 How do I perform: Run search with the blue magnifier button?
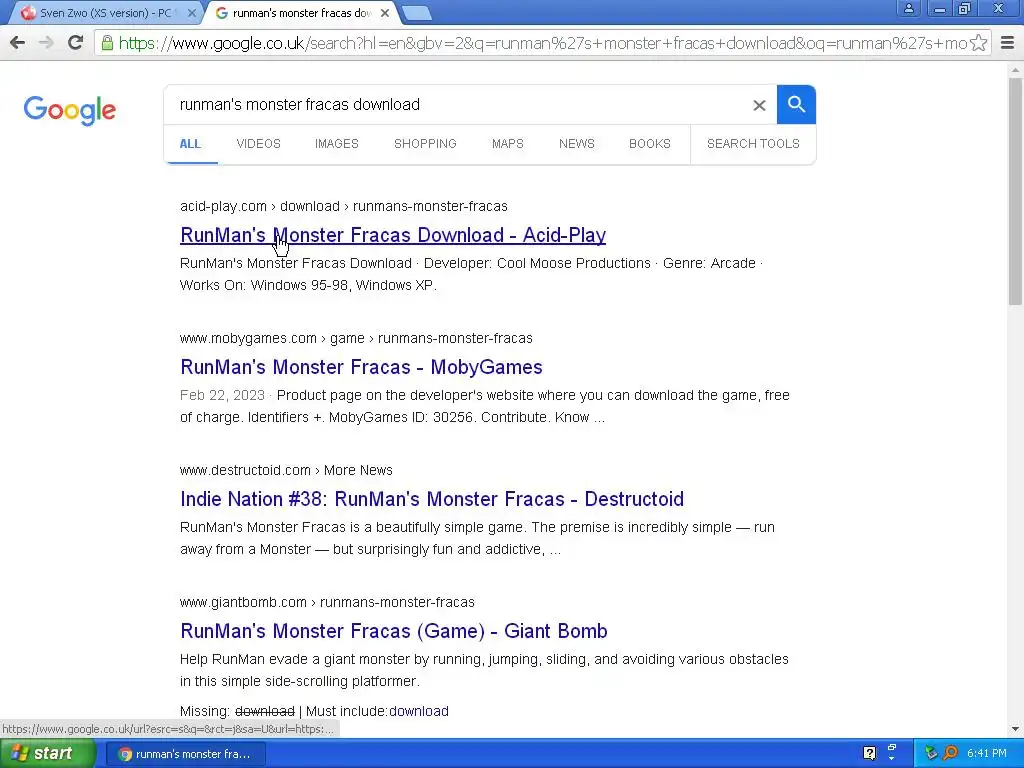tap(796, 104)
